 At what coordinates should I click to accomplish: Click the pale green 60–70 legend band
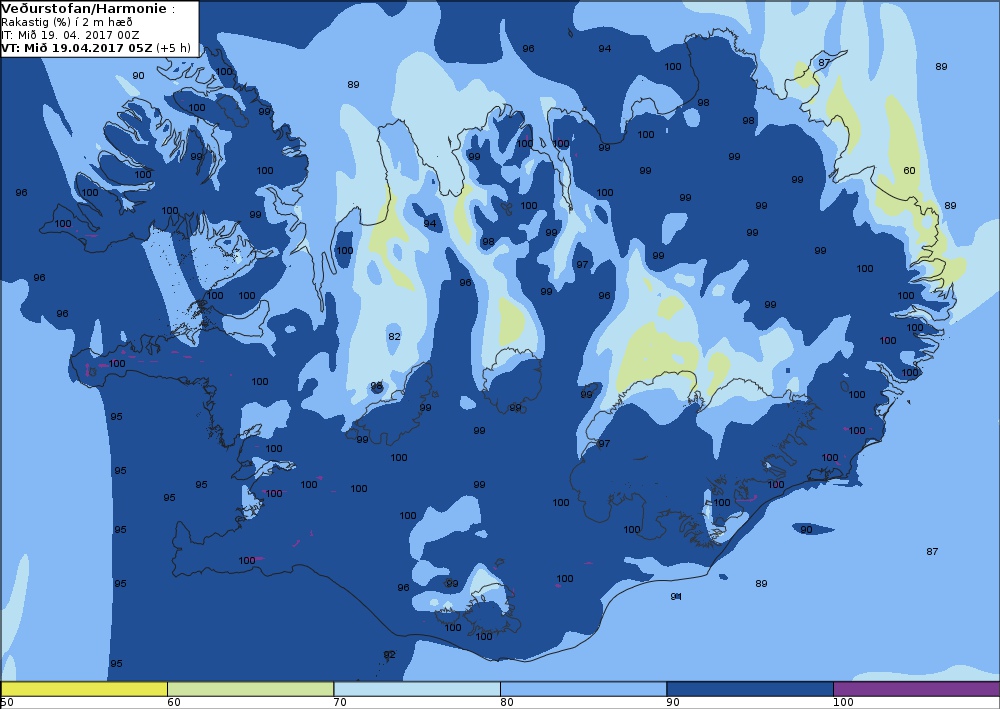coord(250,689)
